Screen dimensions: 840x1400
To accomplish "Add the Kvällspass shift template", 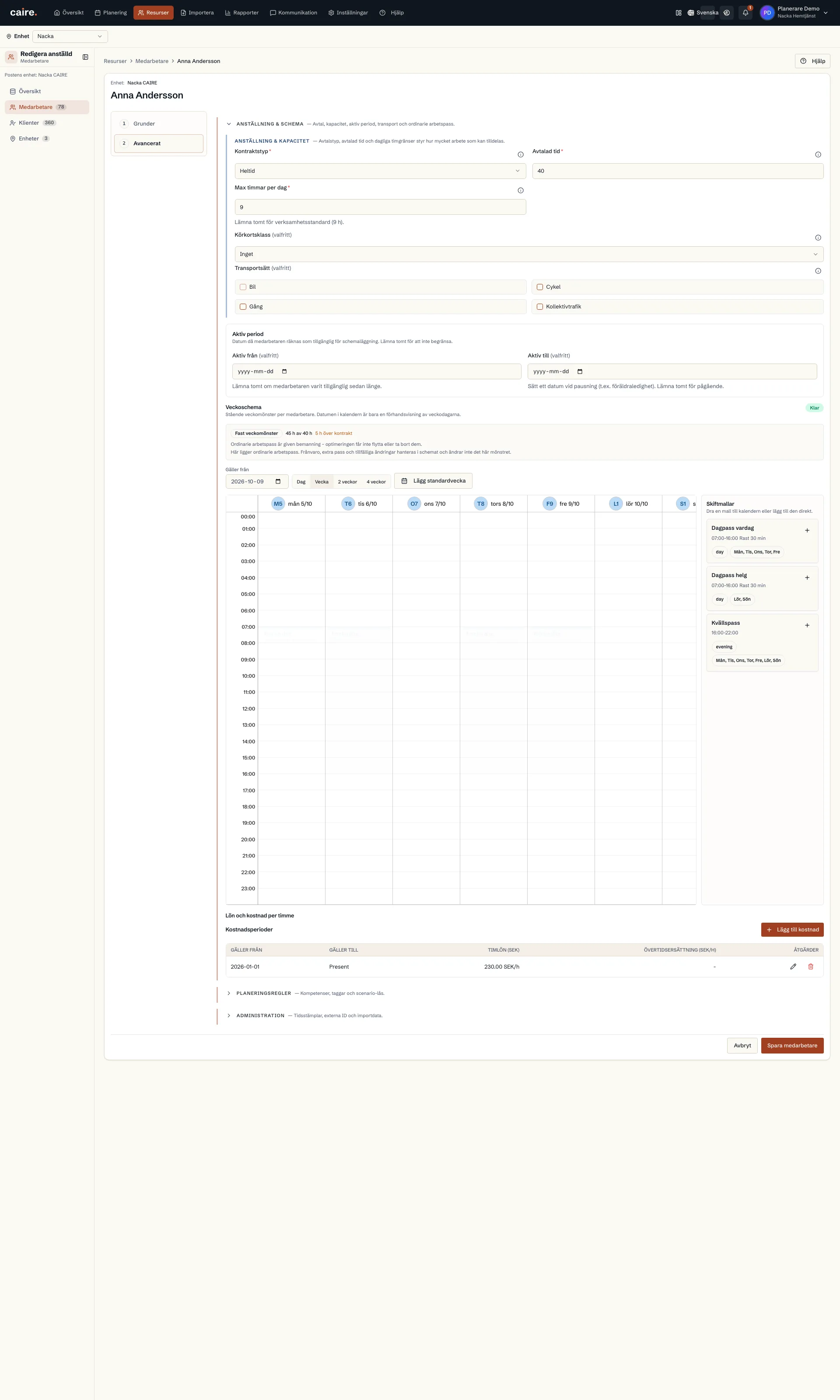I will (807, 625).
